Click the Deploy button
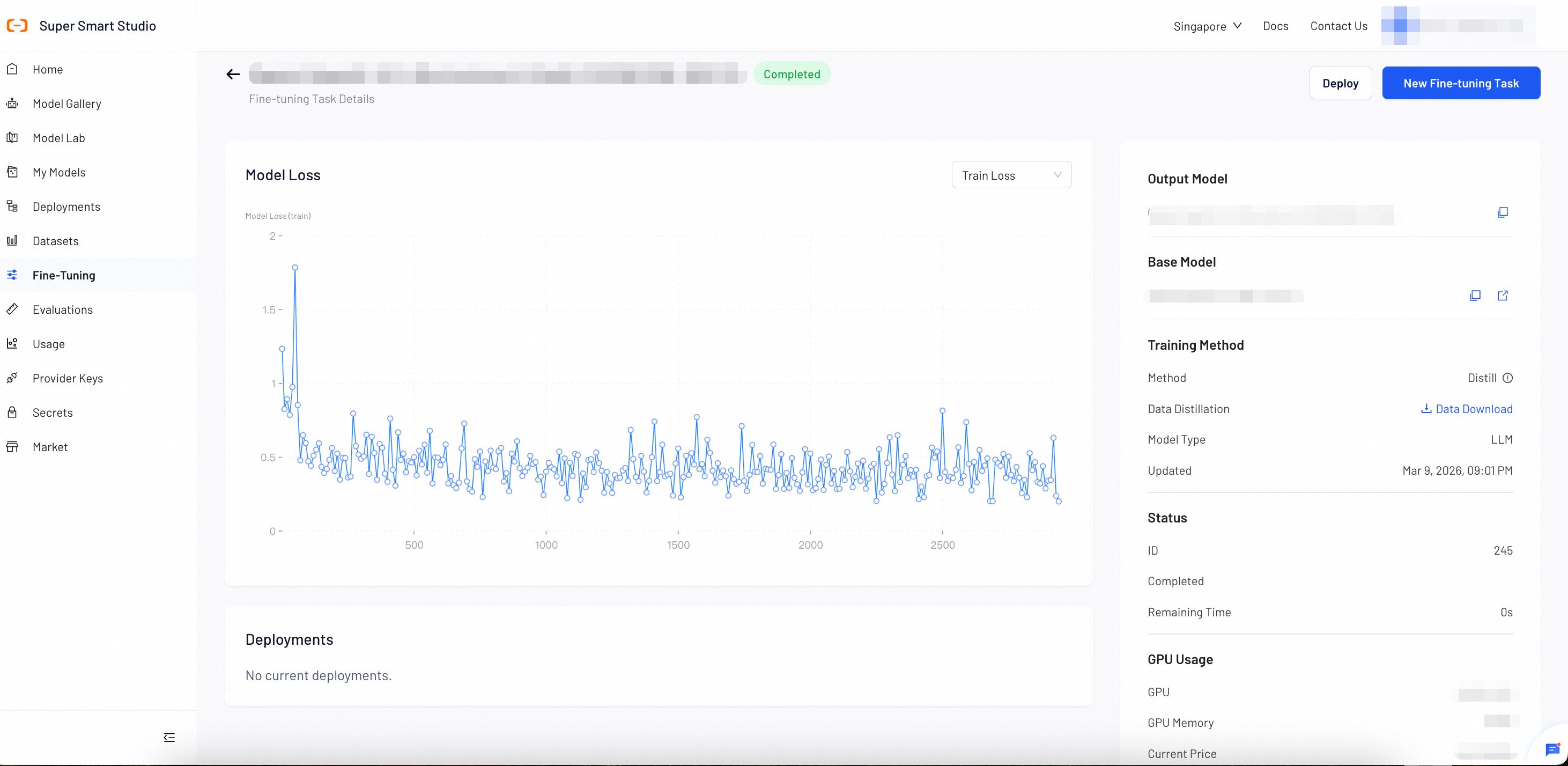 1340,83
